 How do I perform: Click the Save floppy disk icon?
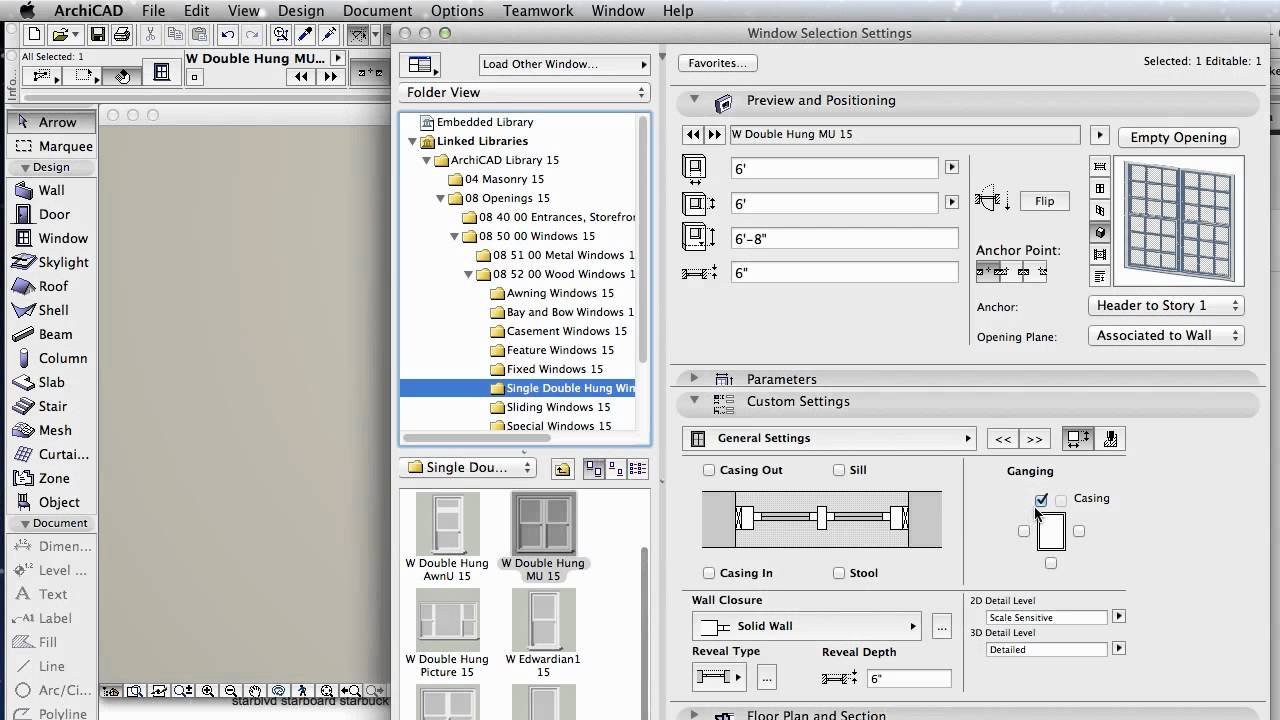98,35
